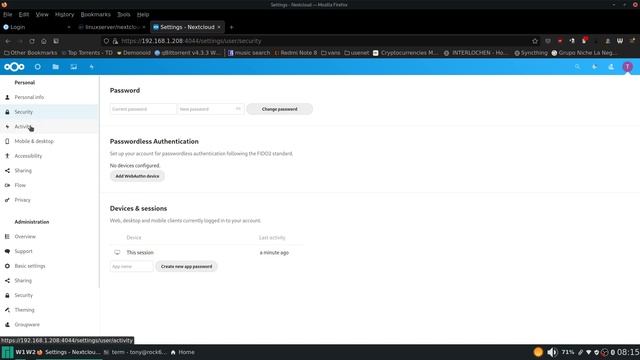Viewport: 640px width, 360px height.
Task: Open the Bookmarks menu
Action: [96, 14]
